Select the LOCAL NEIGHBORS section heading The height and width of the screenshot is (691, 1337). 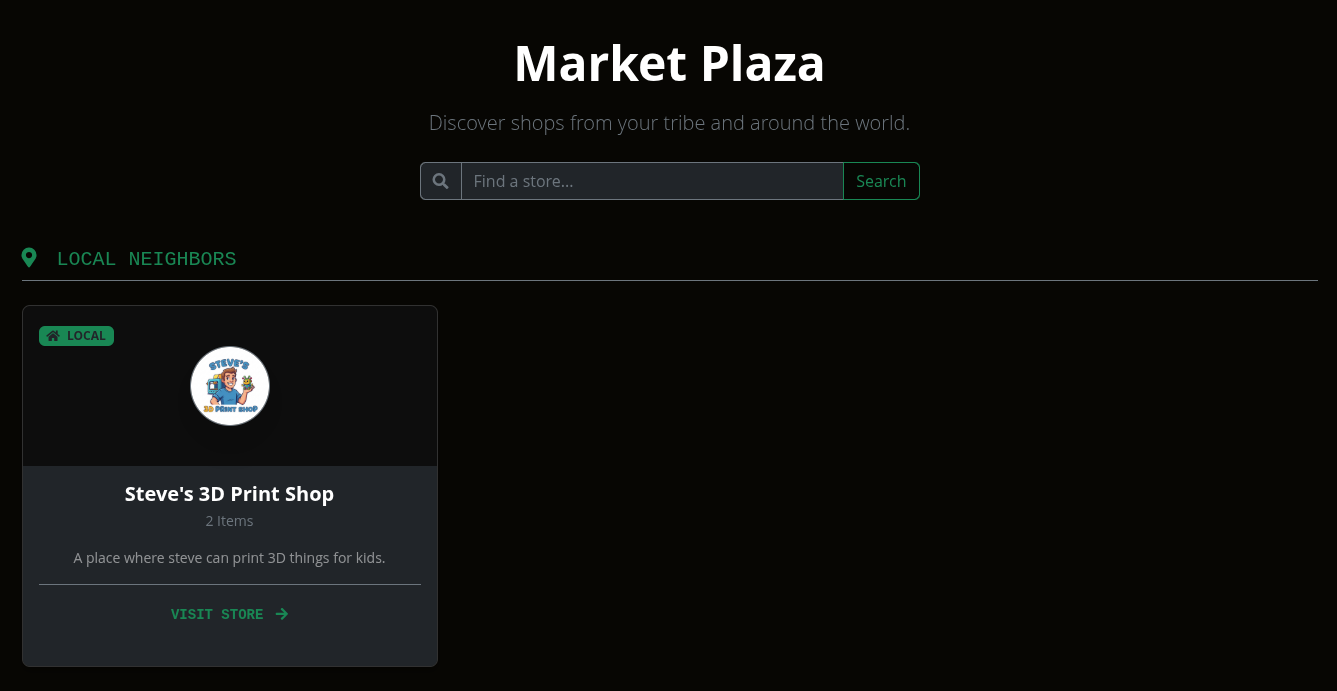(146, 259)
